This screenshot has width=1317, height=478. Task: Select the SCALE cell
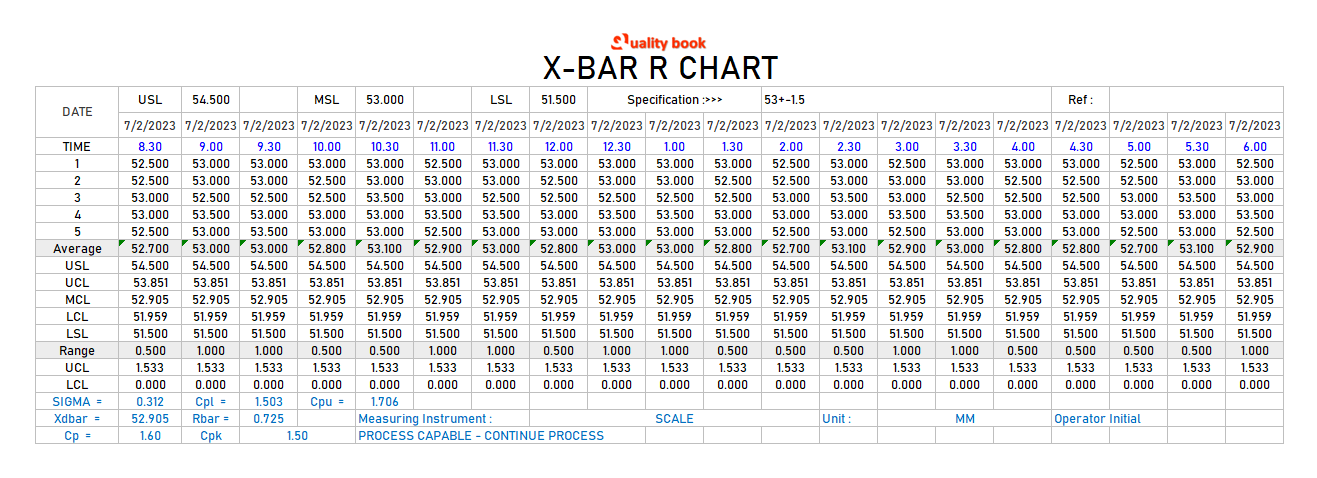point(674,418)
